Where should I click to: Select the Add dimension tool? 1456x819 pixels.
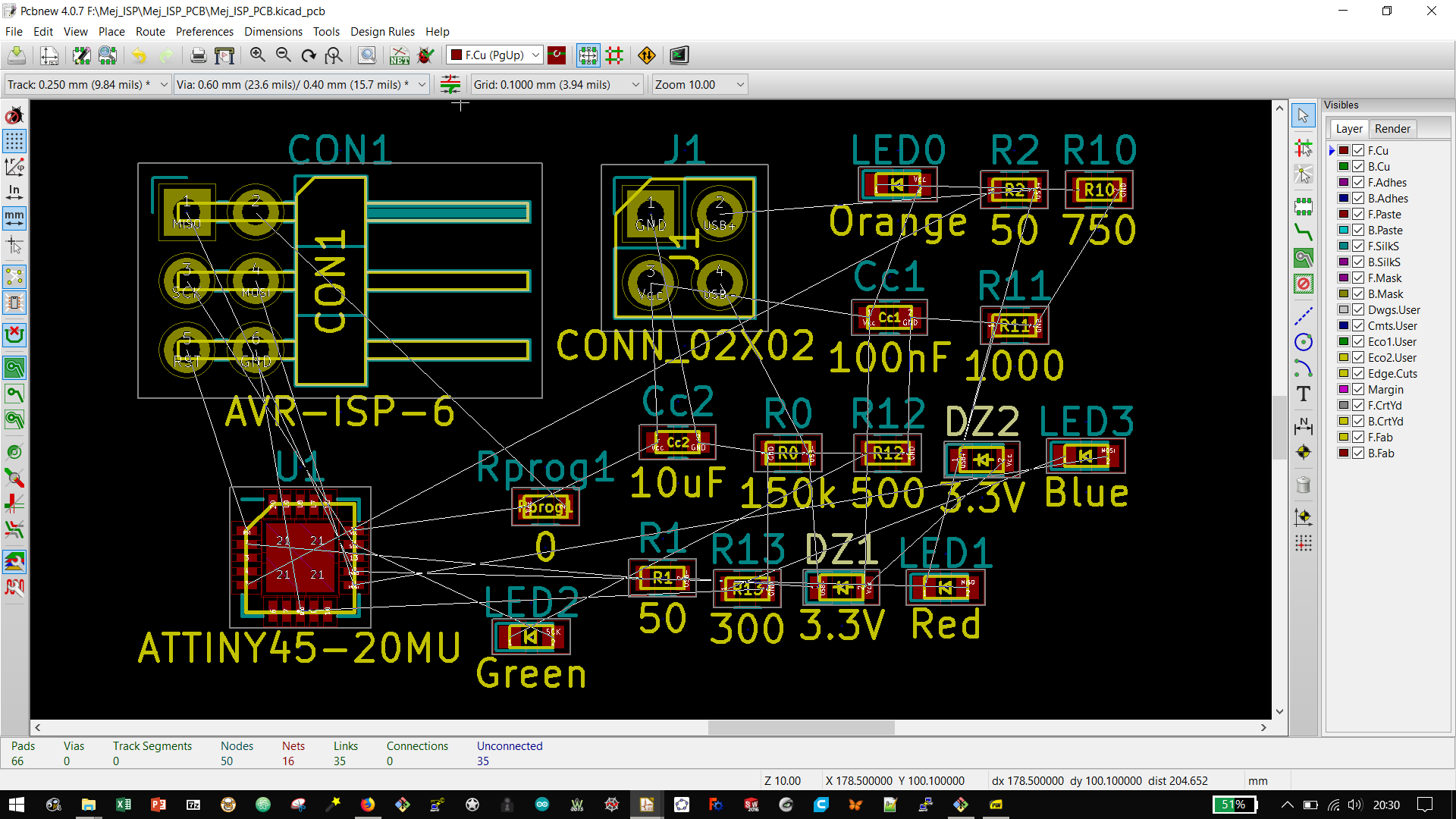tap(1304, 426)
